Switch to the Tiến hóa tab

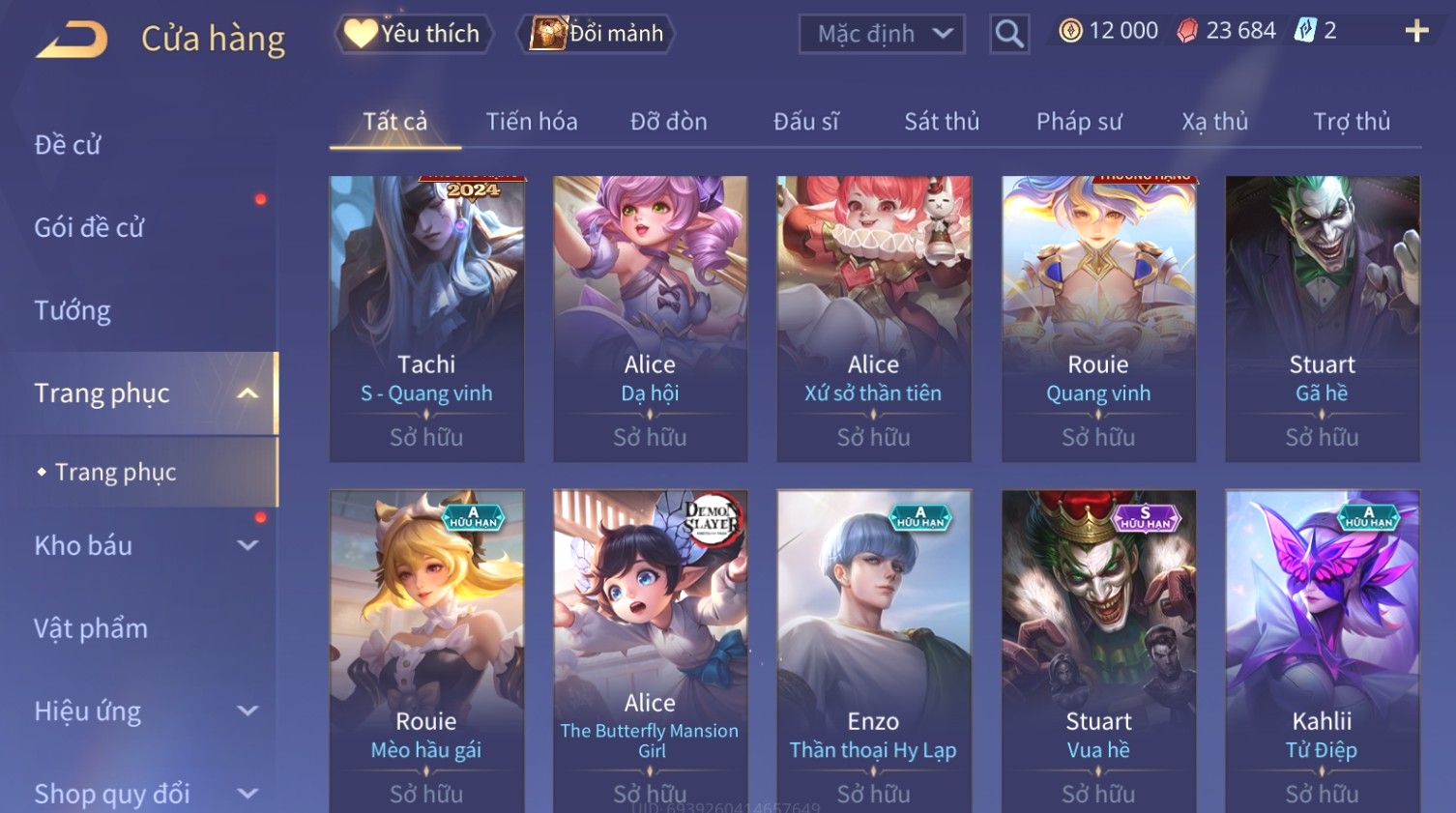[x=532, y=122]
